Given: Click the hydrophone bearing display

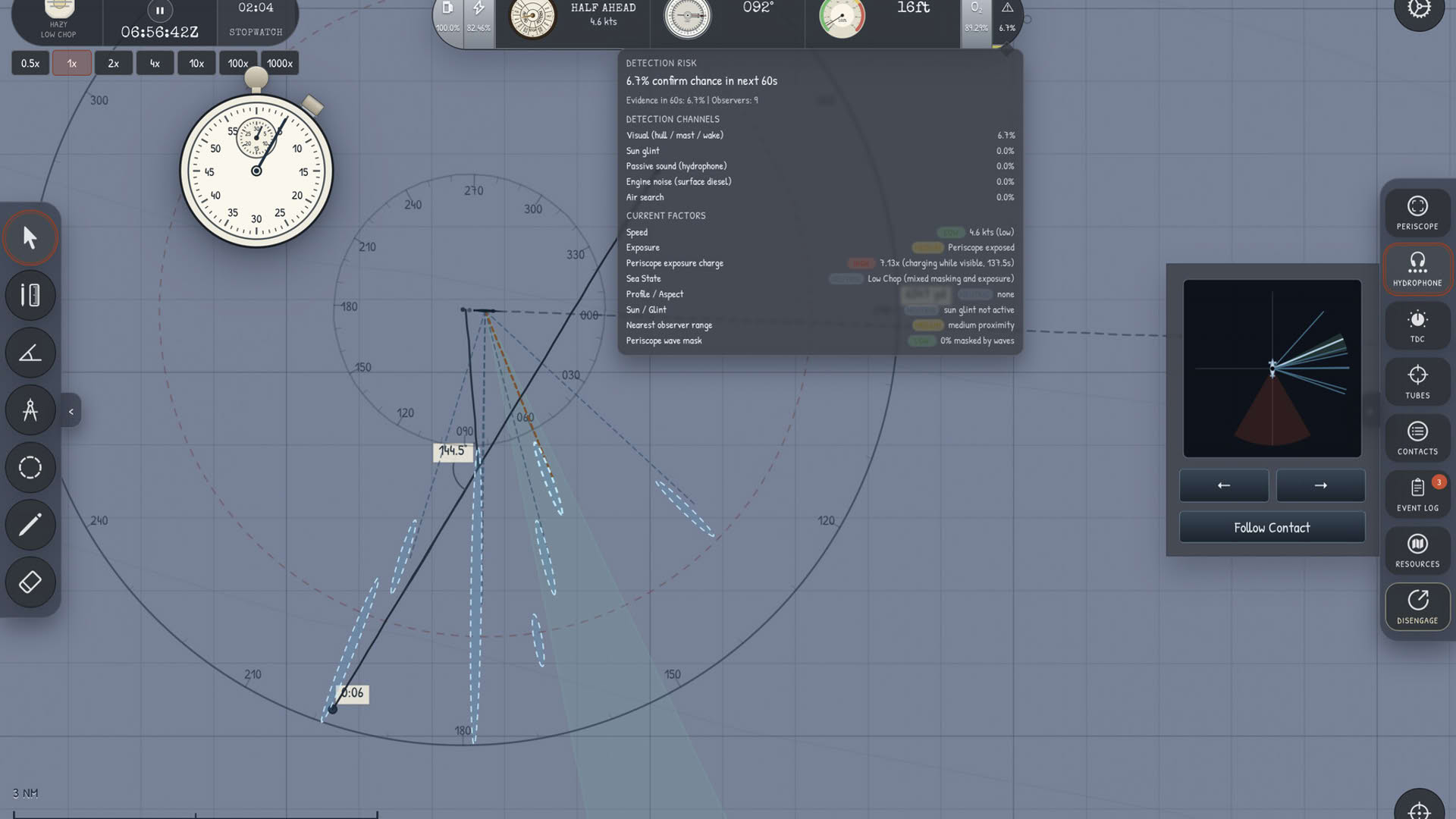Looking at the screenshot, I should click(x=1272, y=369).
